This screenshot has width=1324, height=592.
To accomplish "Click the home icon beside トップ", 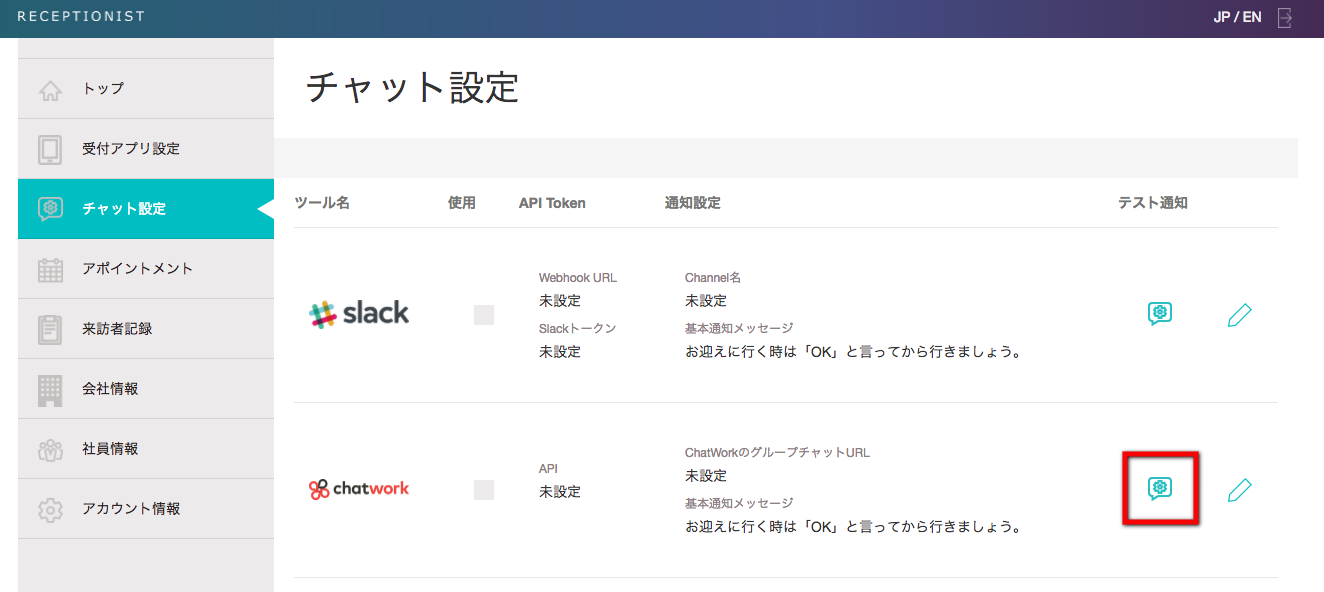I will tap(50, 90).
